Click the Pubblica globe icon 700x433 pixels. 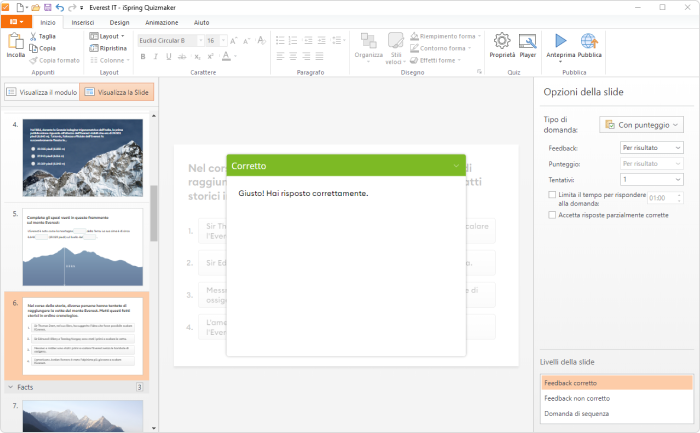pos(589,41)
